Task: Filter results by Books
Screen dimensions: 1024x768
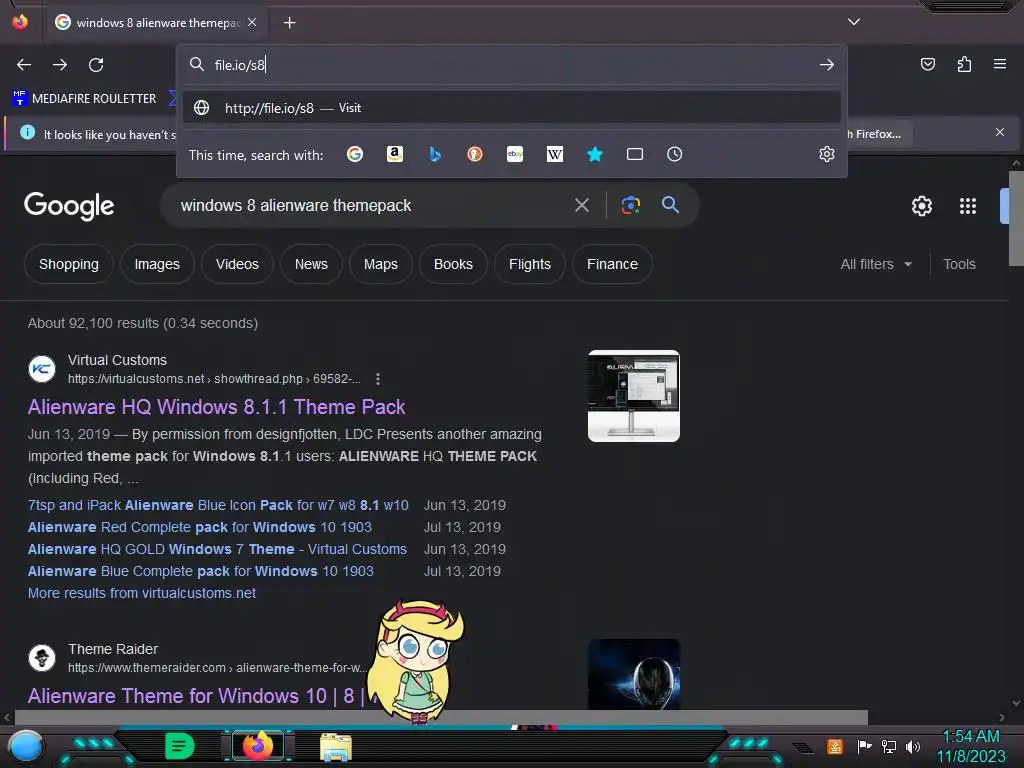Action: click(x=453, y=264)
